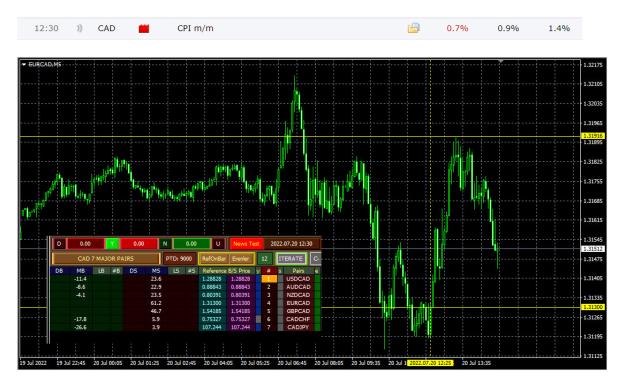Viewport: 625px width, 388px height.
Task: Click the yellow 1.31300 price label
Action: pyautogui.click(x=594, y=307)
